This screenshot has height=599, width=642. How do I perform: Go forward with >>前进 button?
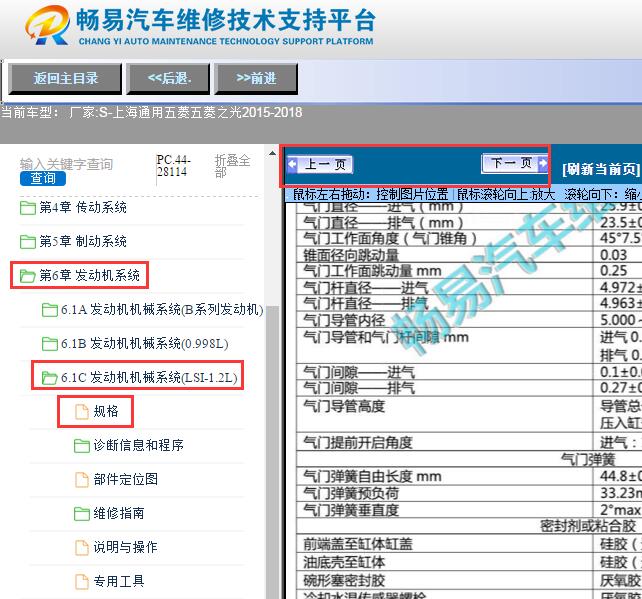tap(256, 78)
